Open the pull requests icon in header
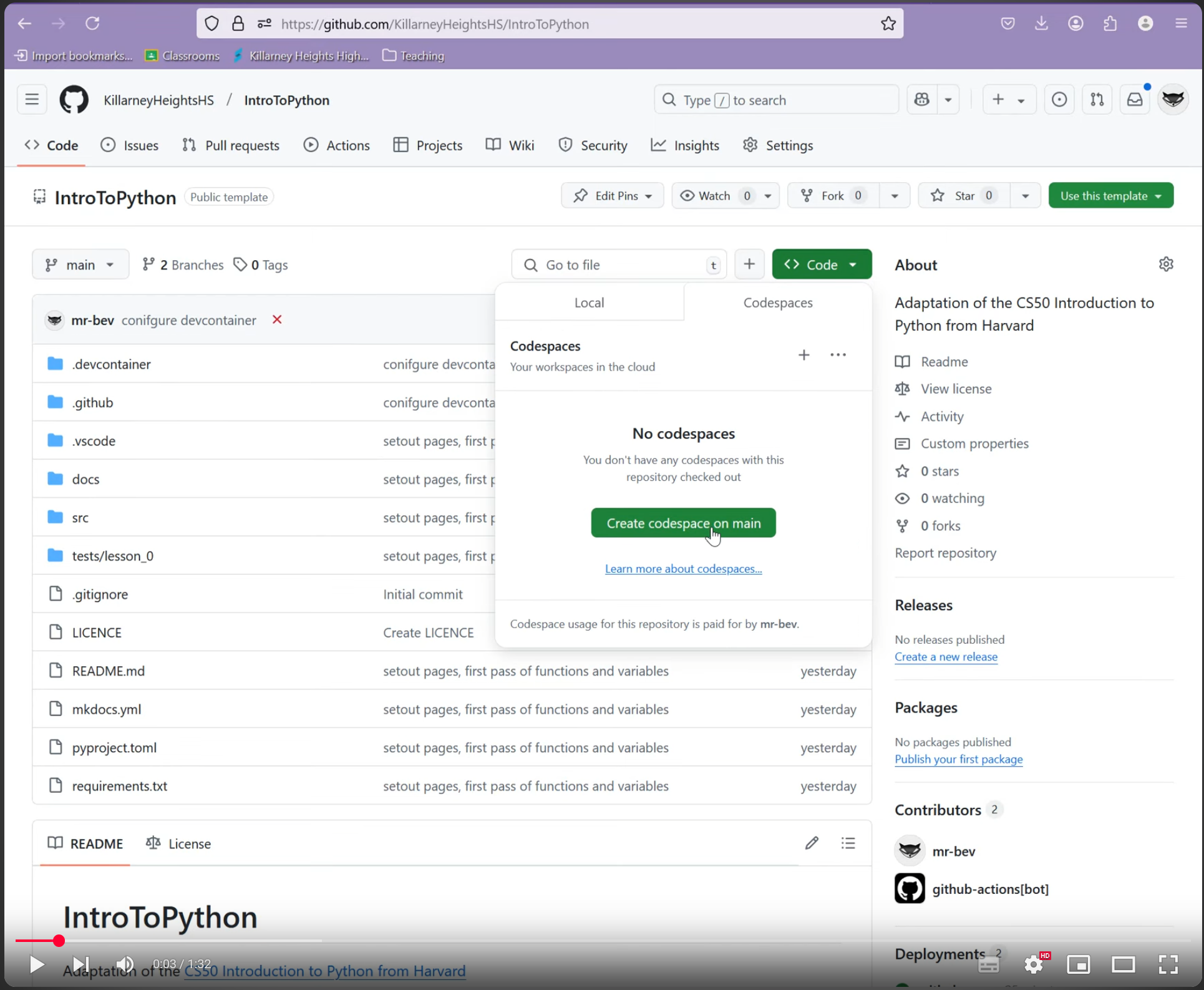The width and height of the screenshot is (1204, 990). (x=1097, y=100)
